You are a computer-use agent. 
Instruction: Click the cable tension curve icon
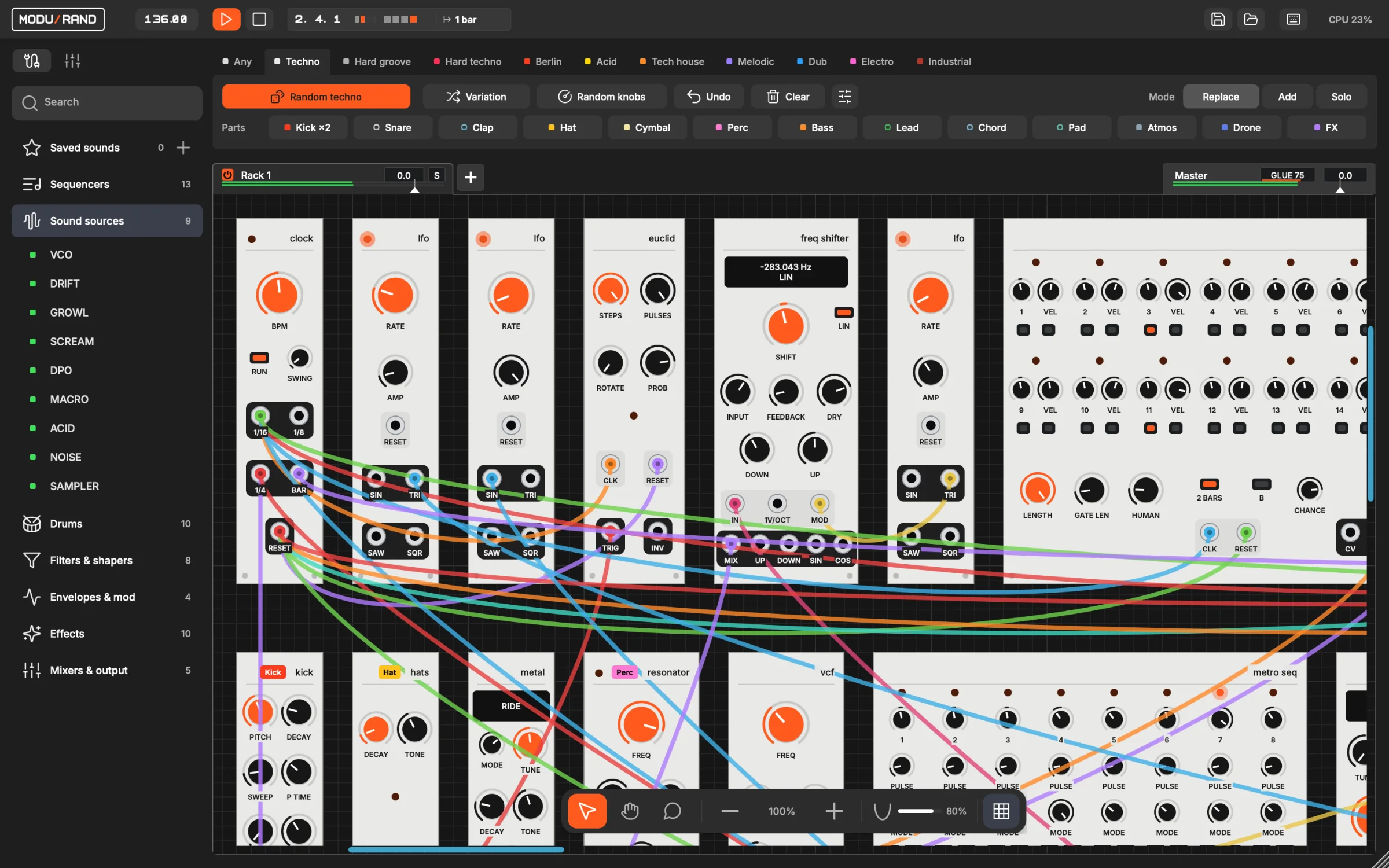click(x=881, y=811)
